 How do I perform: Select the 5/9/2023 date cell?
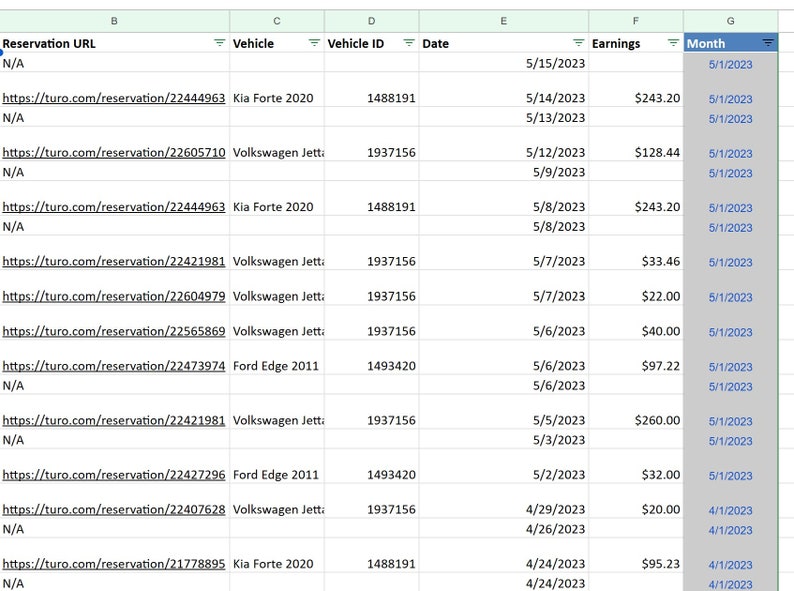point(504,172)
